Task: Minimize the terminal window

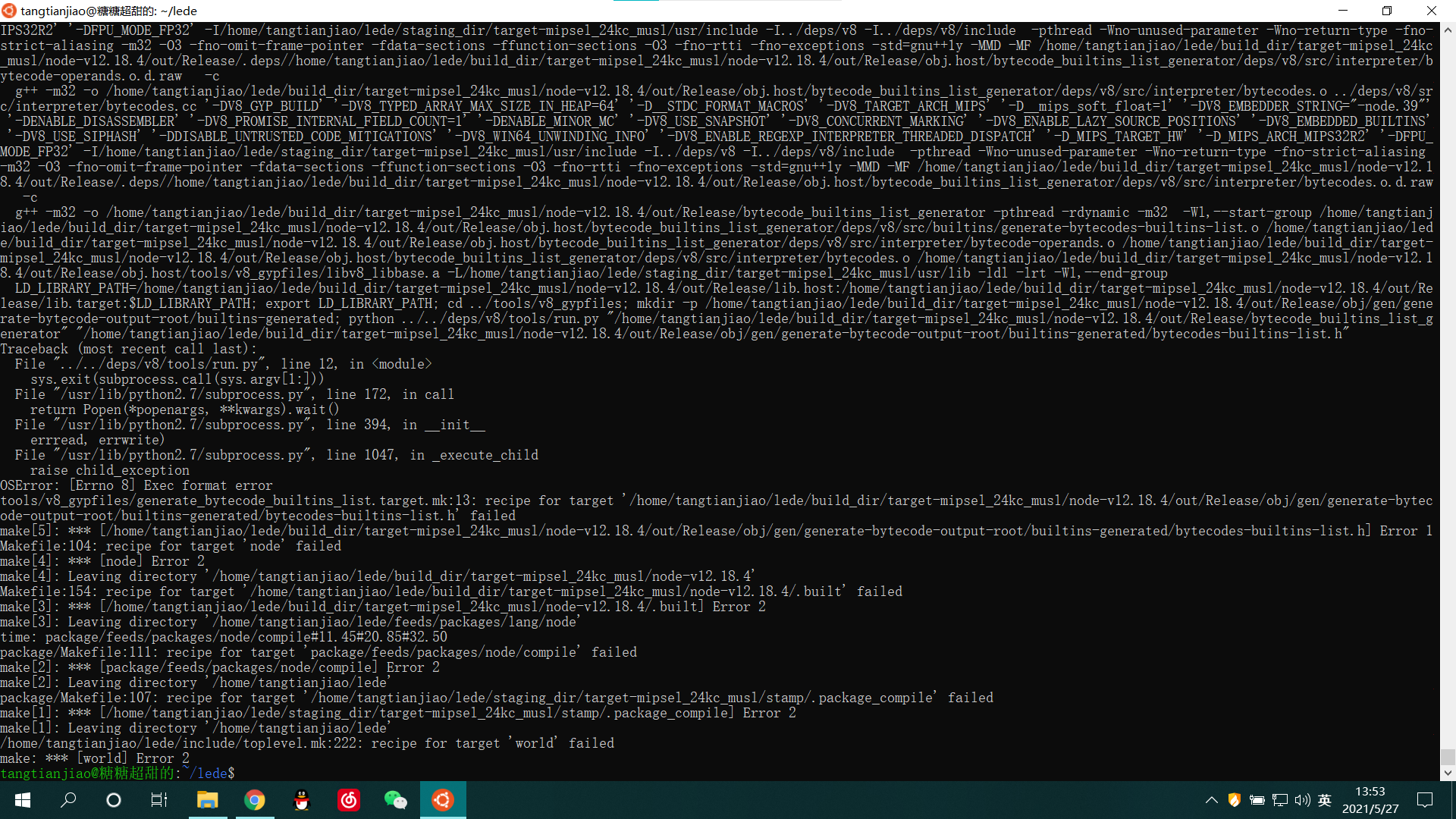Action: click(x=1343, y=11)
